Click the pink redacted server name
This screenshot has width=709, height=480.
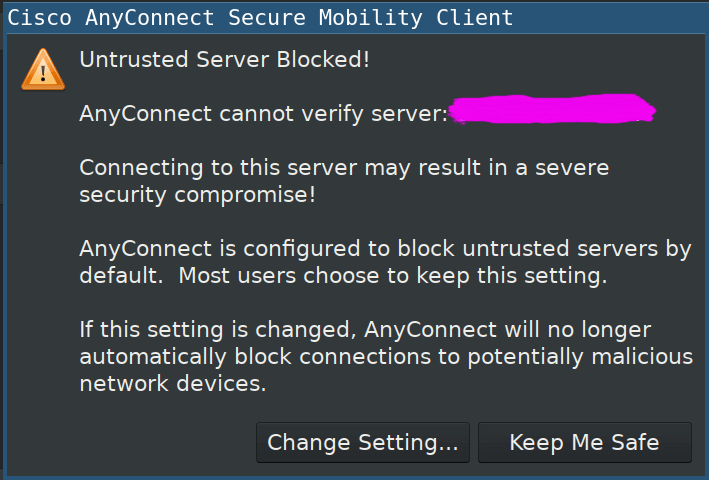point(553,109)
